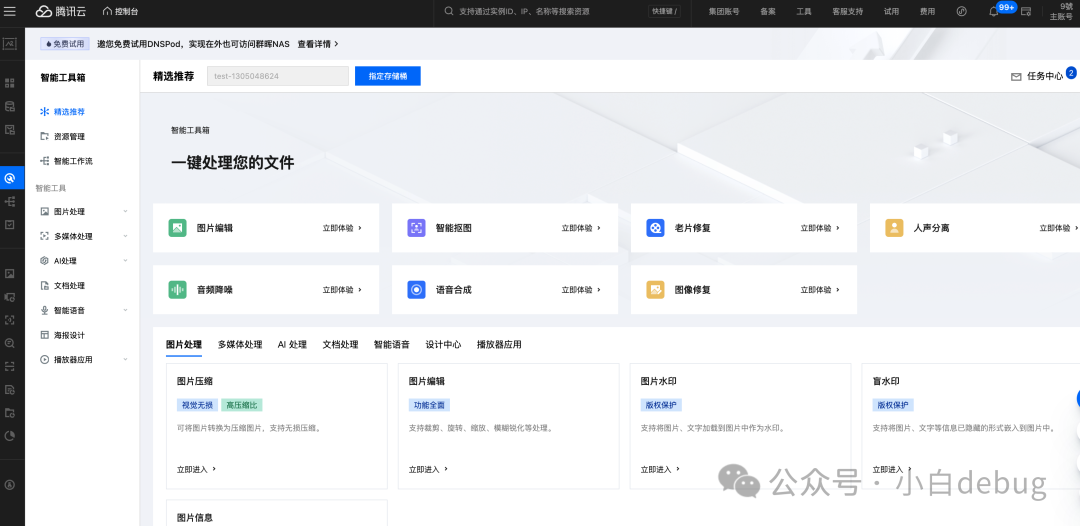
Task: Click the 语音合成 blue circle icon
Action: (417, 290)
